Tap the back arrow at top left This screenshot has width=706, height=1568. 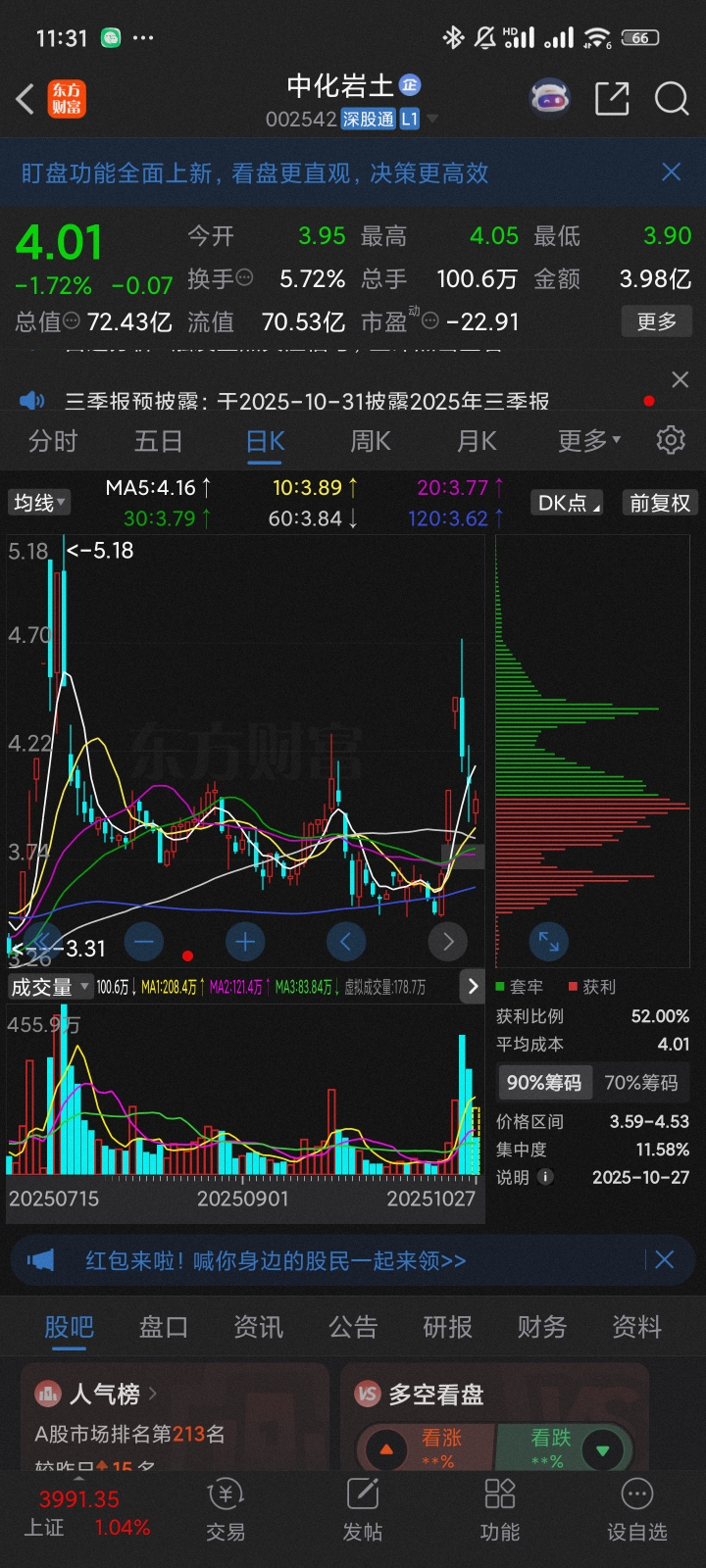pyautogui.click(x=25, y=99)
